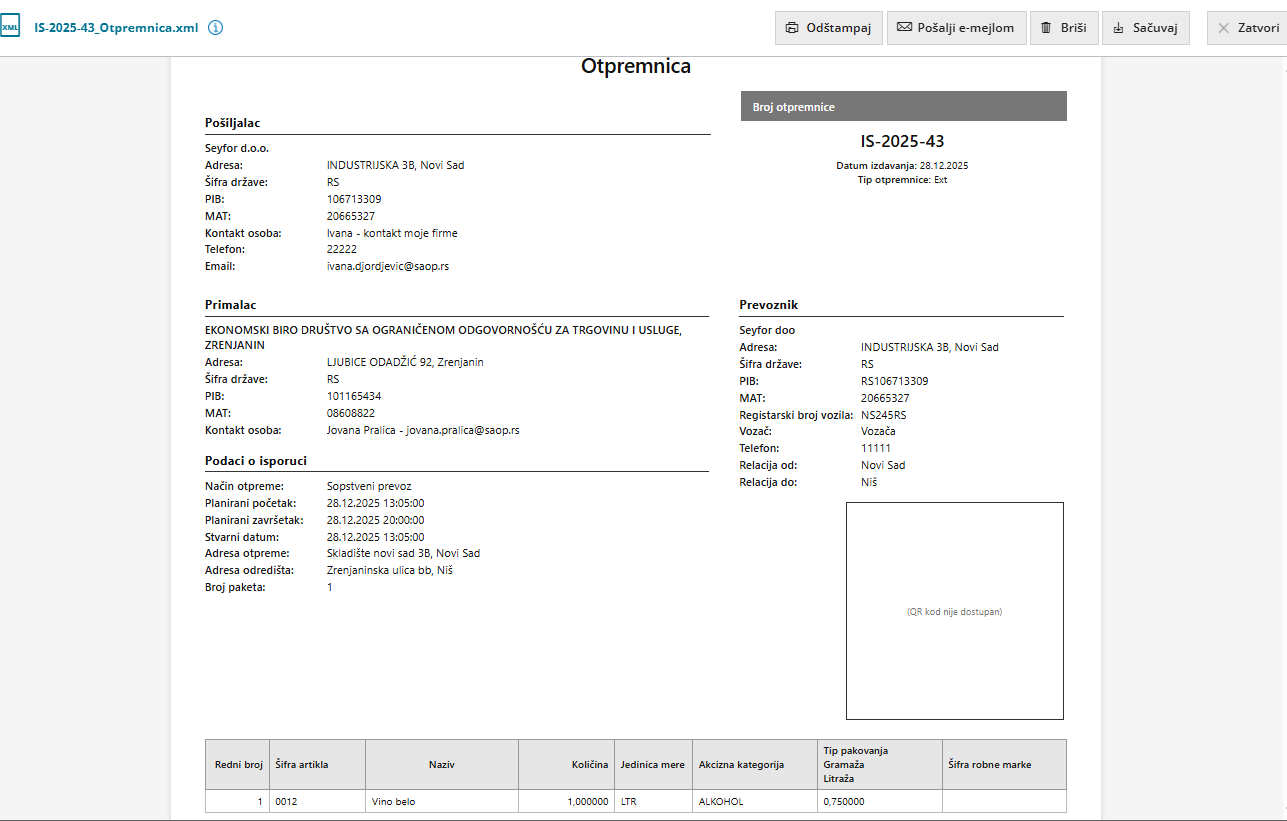Select carrier PIB RS106713309

pos(895,381)
